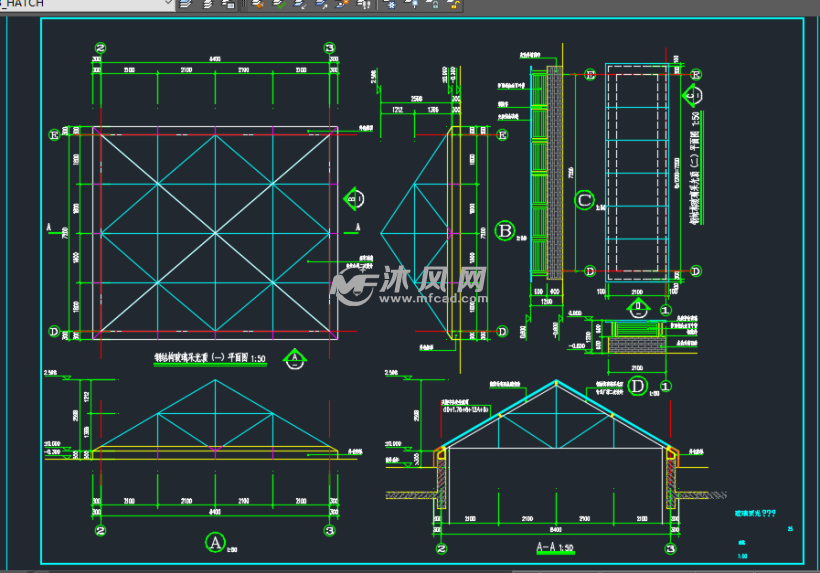Turn layer off with the light bulb icon
820x573 pixels.
[x=411, y=4]
